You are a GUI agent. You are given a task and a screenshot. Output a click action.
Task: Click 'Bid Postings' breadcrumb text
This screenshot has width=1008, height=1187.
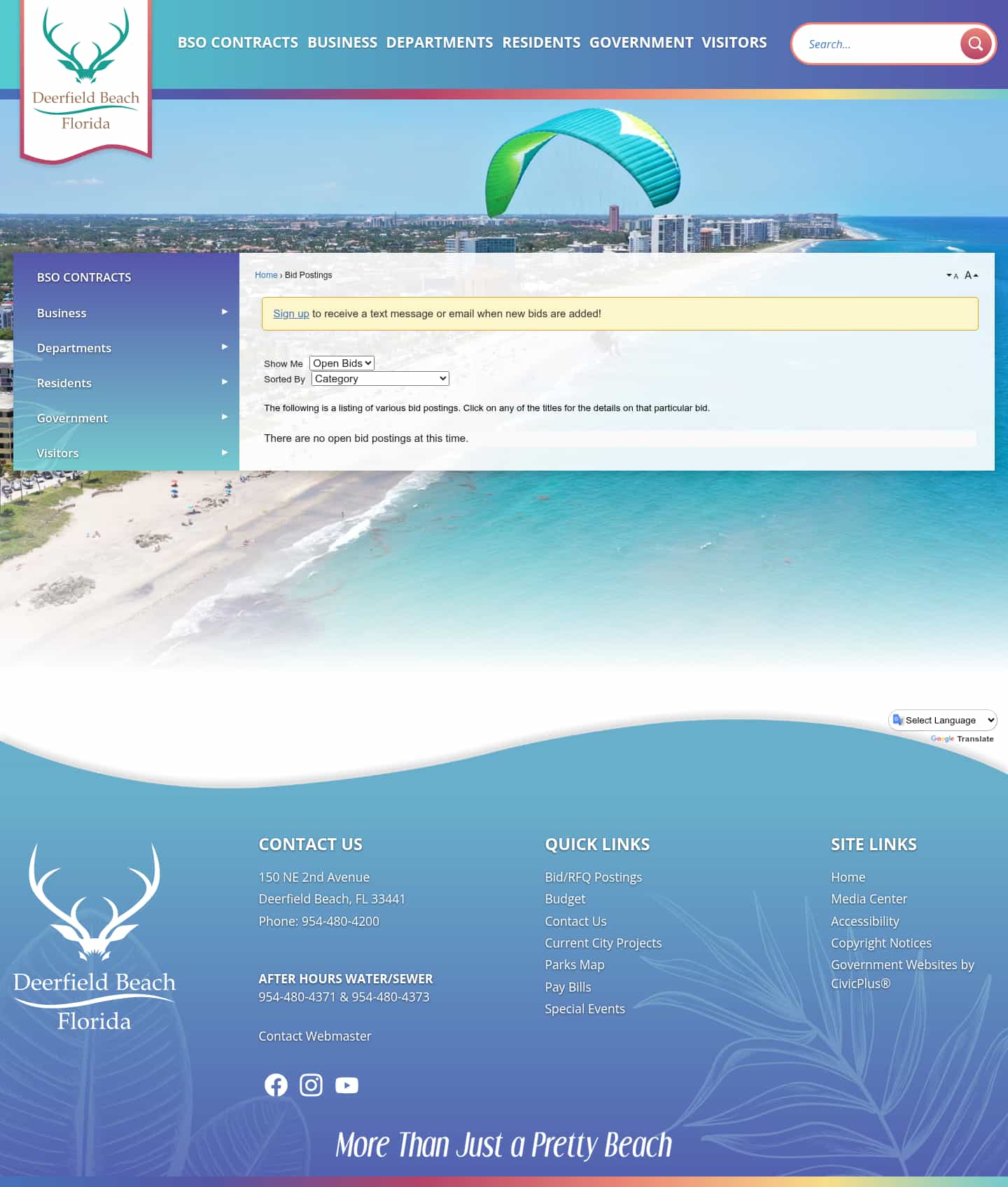click(x=308, y=275)
